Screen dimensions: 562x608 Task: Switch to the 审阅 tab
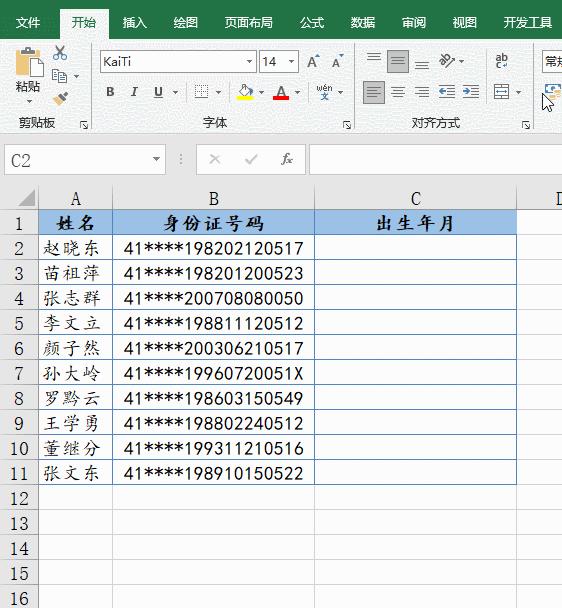(413, 22)
